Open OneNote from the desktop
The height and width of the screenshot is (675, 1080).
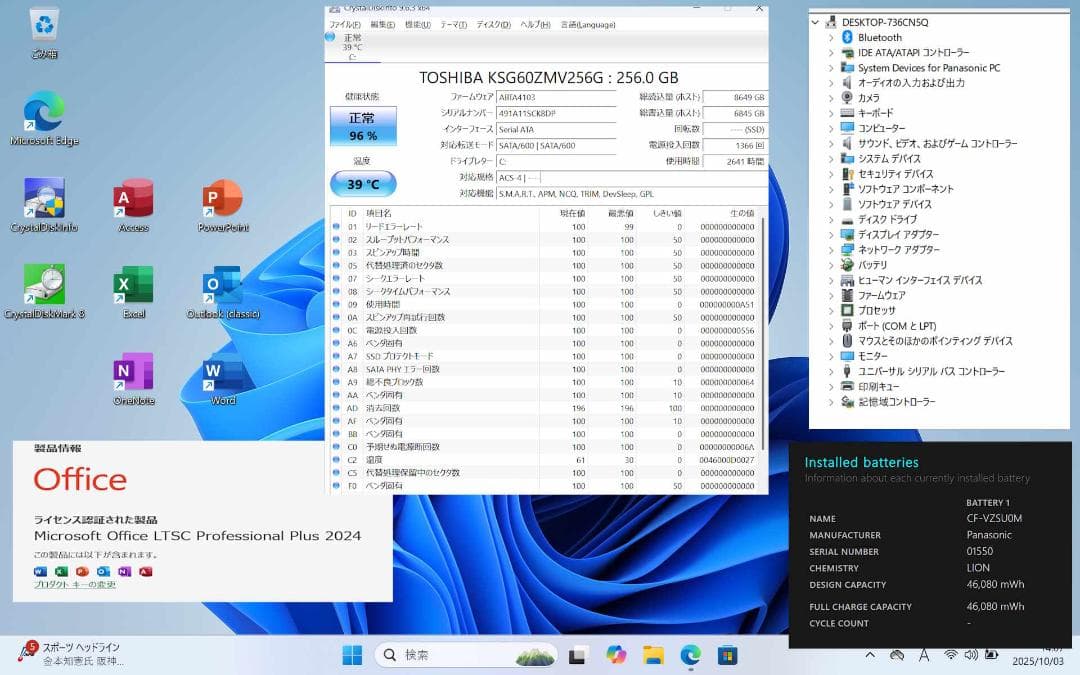coord(132,370)
